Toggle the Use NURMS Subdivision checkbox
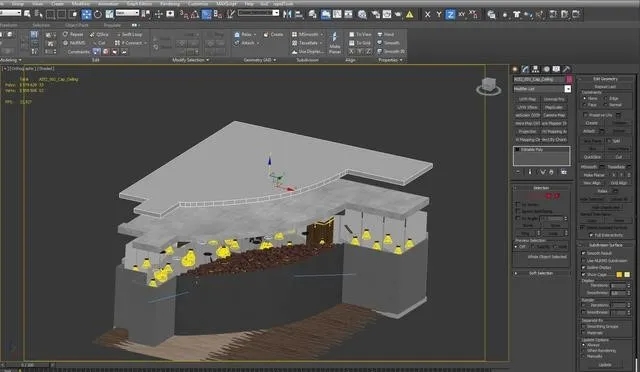 pos(584,261)
